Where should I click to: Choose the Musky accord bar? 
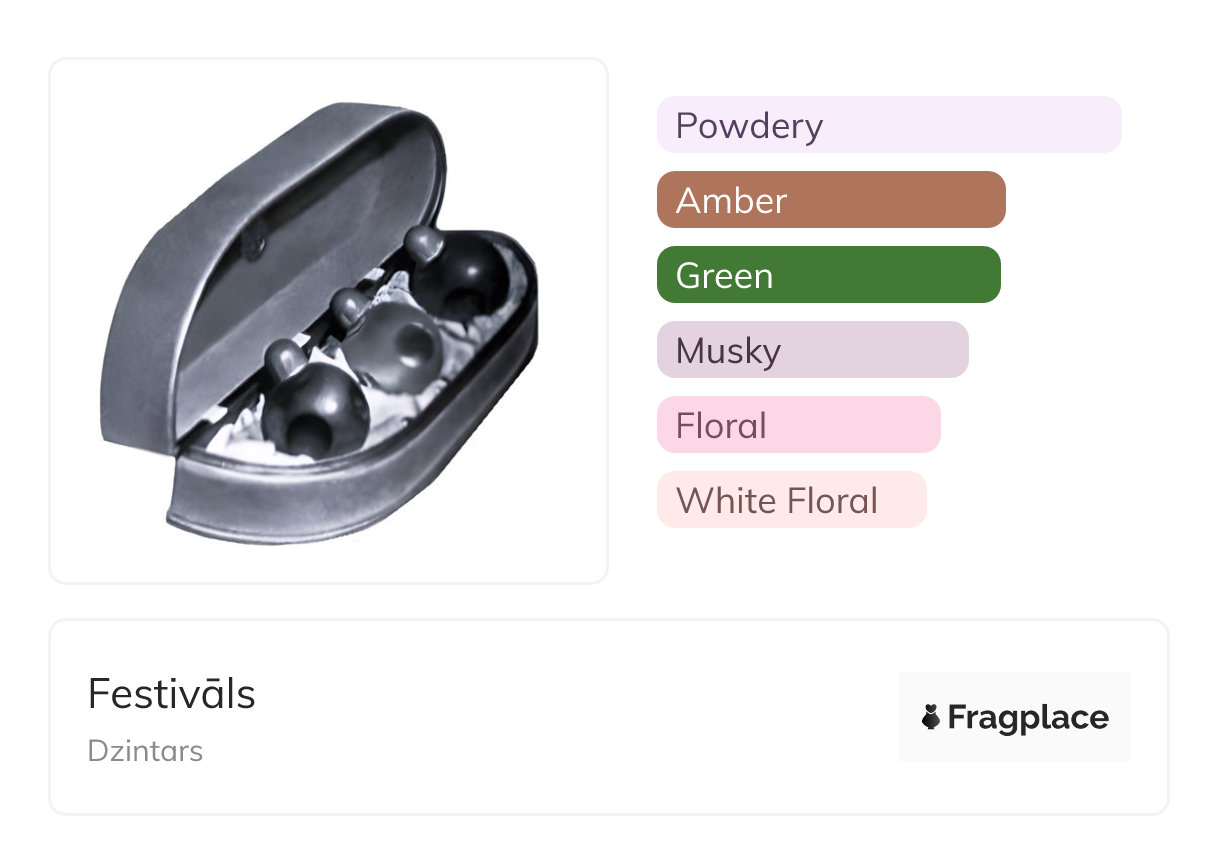point(812,350)
